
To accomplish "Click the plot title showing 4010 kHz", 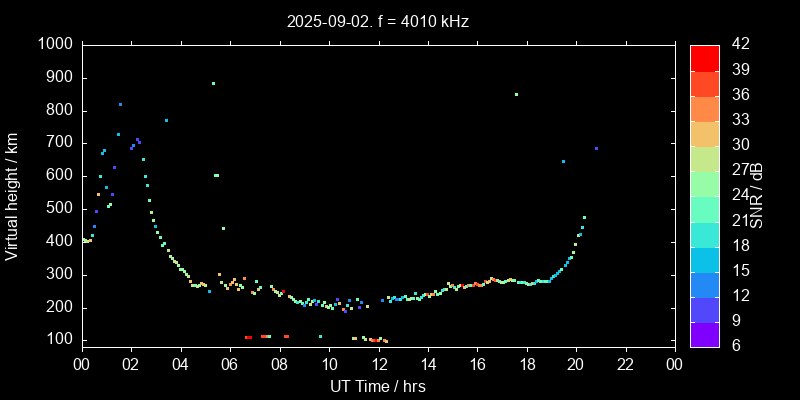I will (377, 20).
